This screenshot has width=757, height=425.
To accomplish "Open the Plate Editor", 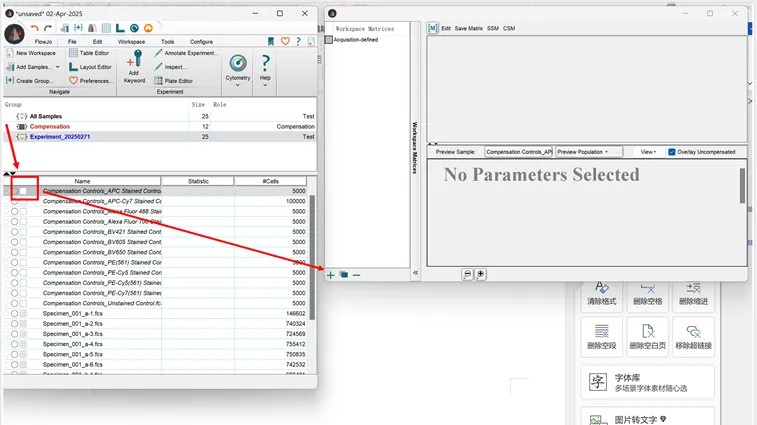I will tap(177, 81).
